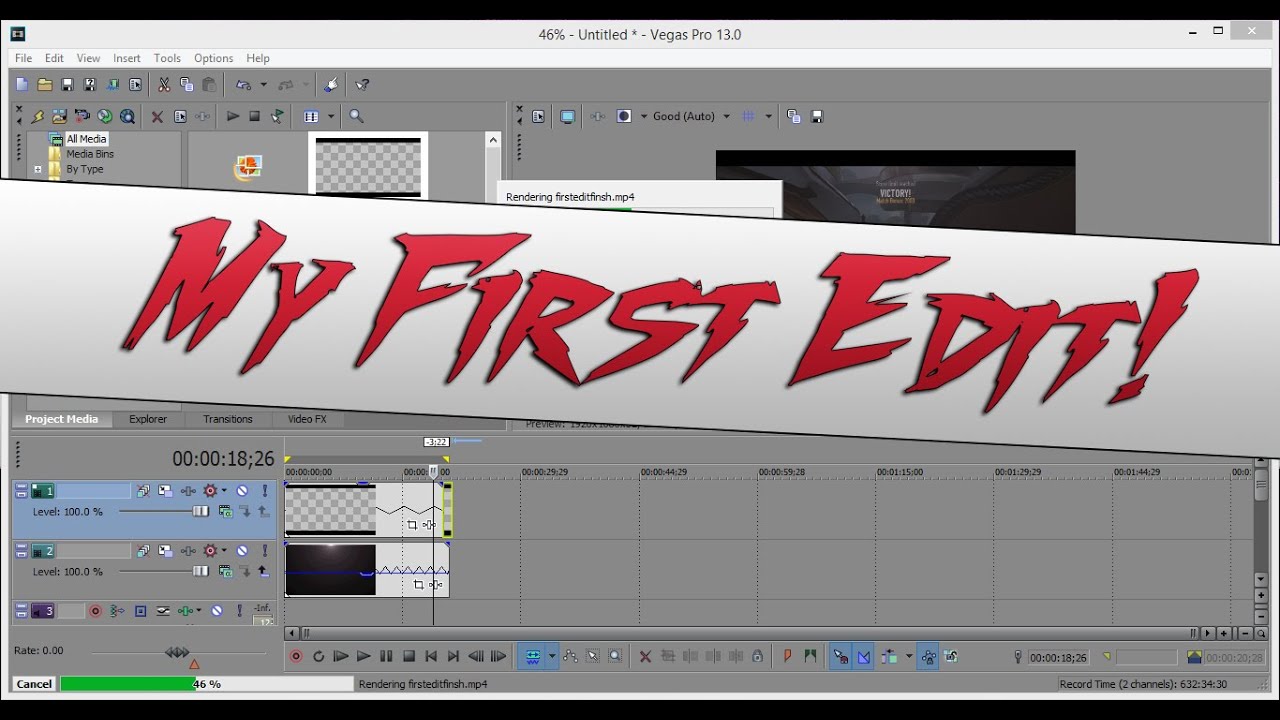The width and height of the screenshot is (1280, 720).
Task: Cancel the rendering in progress
Action: pyautogui.click(x=34, y=684)
